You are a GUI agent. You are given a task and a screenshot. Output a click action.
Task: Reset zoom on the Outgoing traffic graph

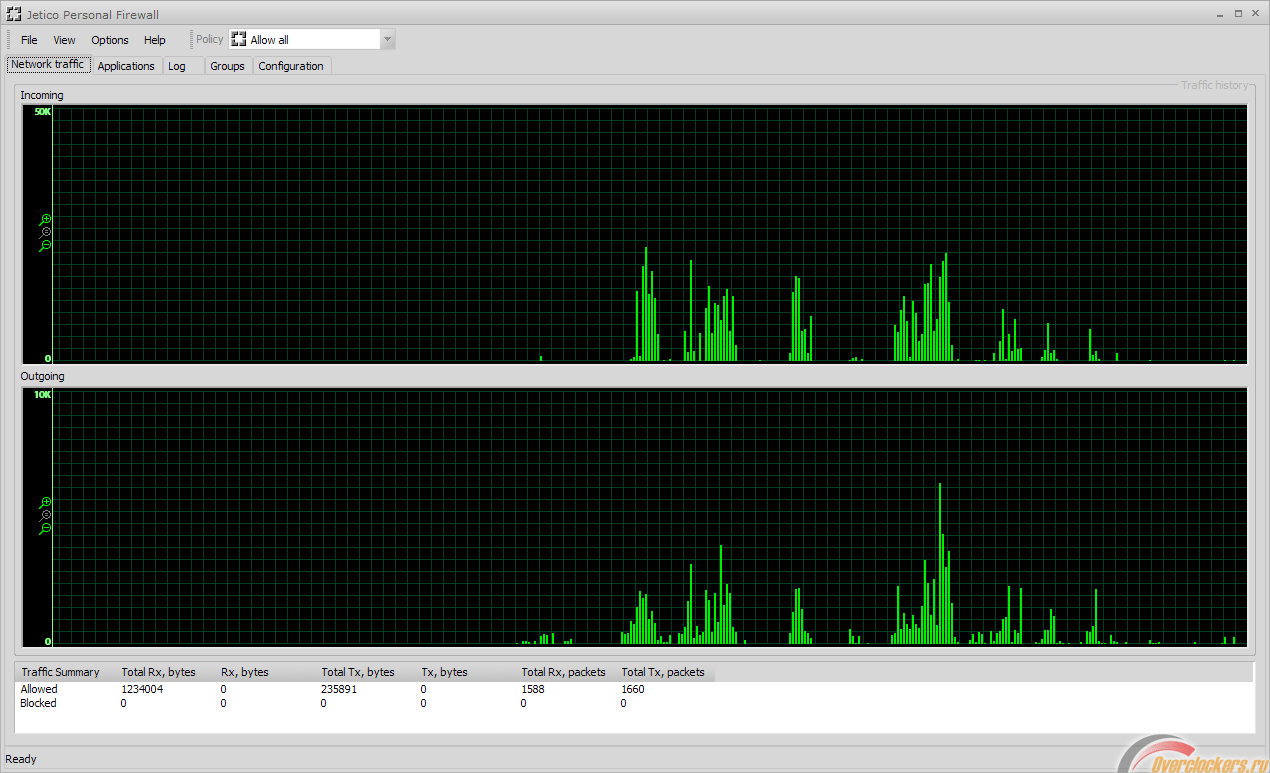pos(46,515)
